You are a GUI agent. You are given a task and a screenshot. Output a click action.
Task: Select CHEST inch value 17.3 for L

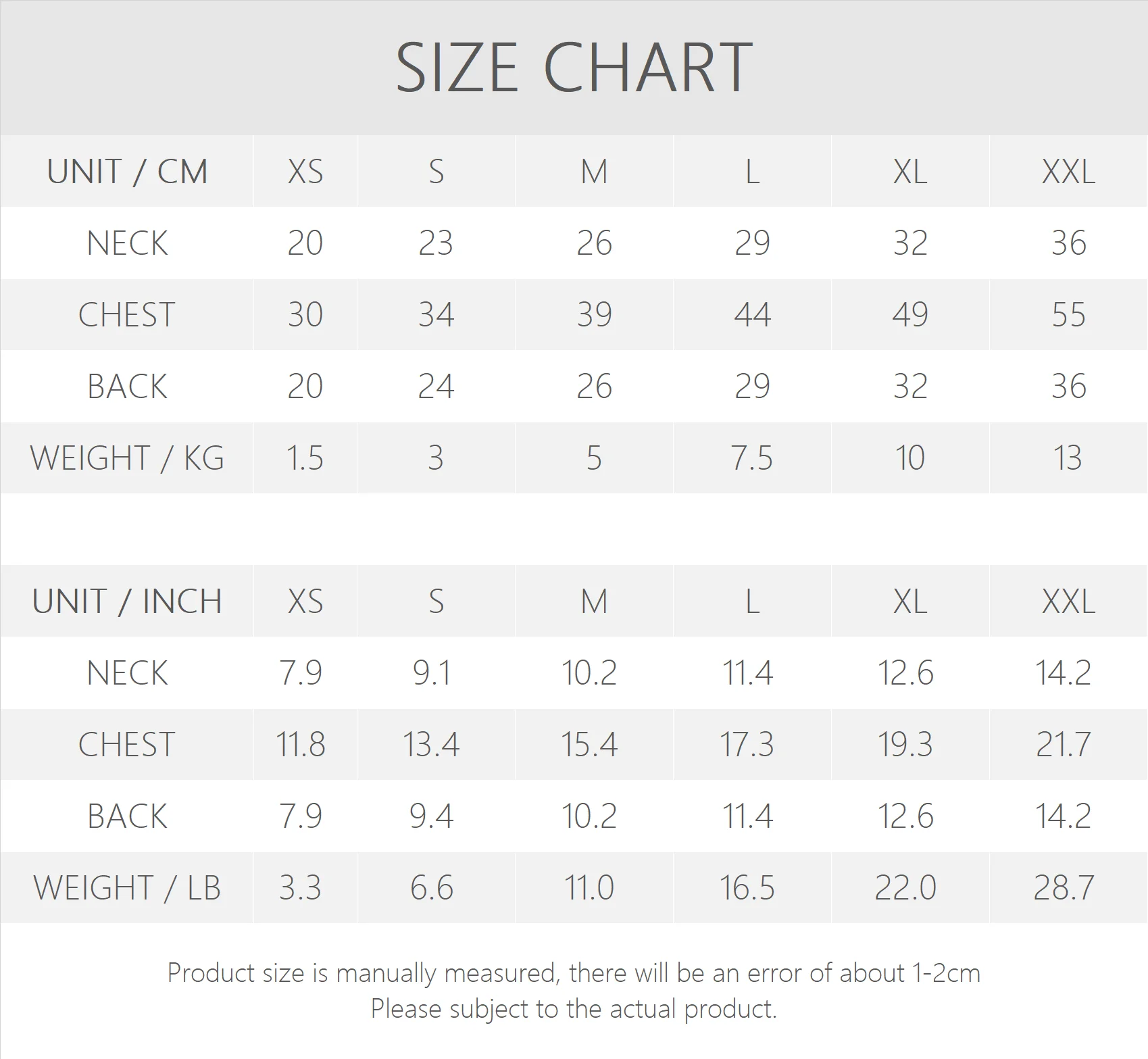pyautogui.click(x=747, y=745)
